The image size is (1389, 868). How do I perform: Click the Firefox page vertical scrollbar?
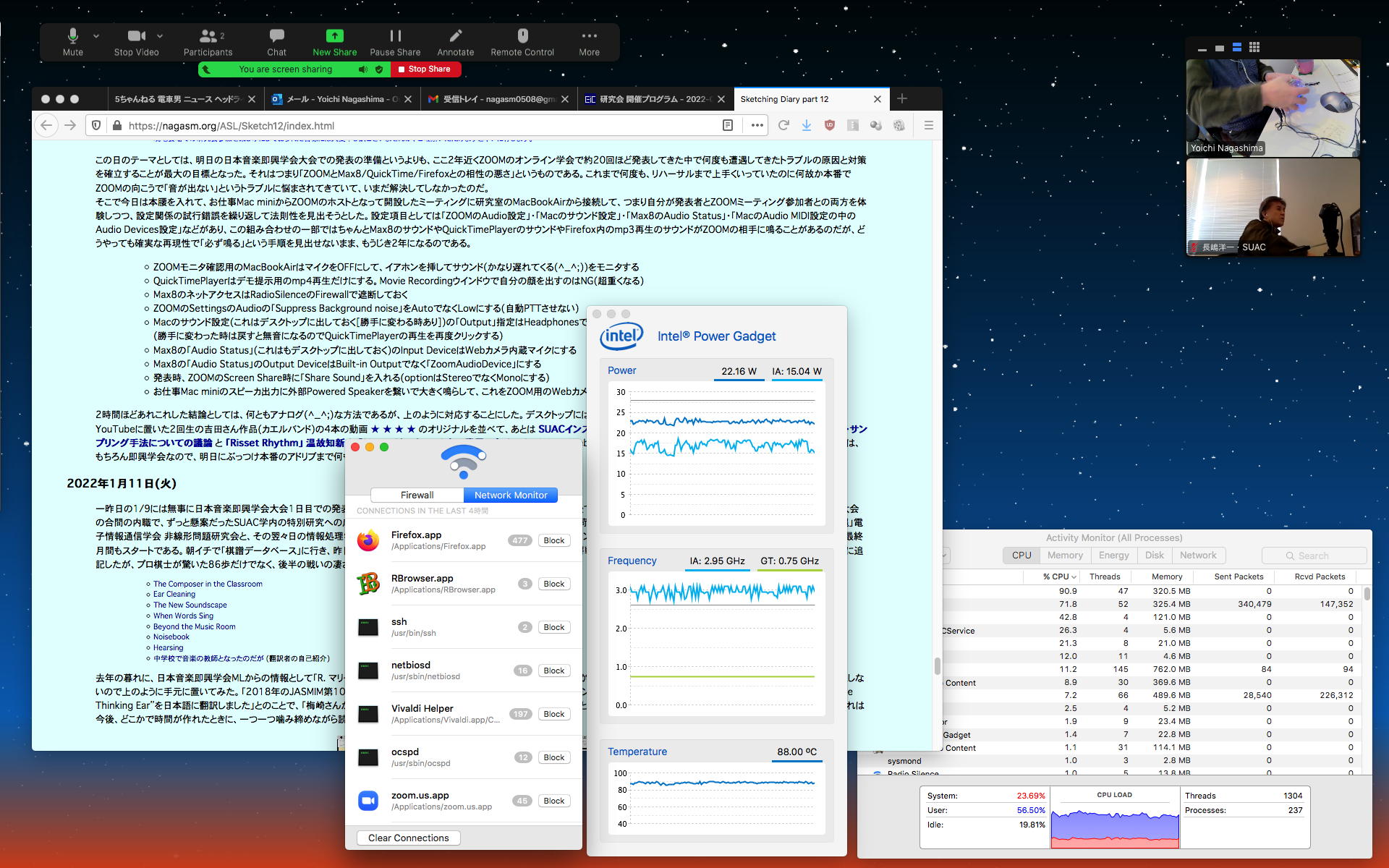coord(937,665)
